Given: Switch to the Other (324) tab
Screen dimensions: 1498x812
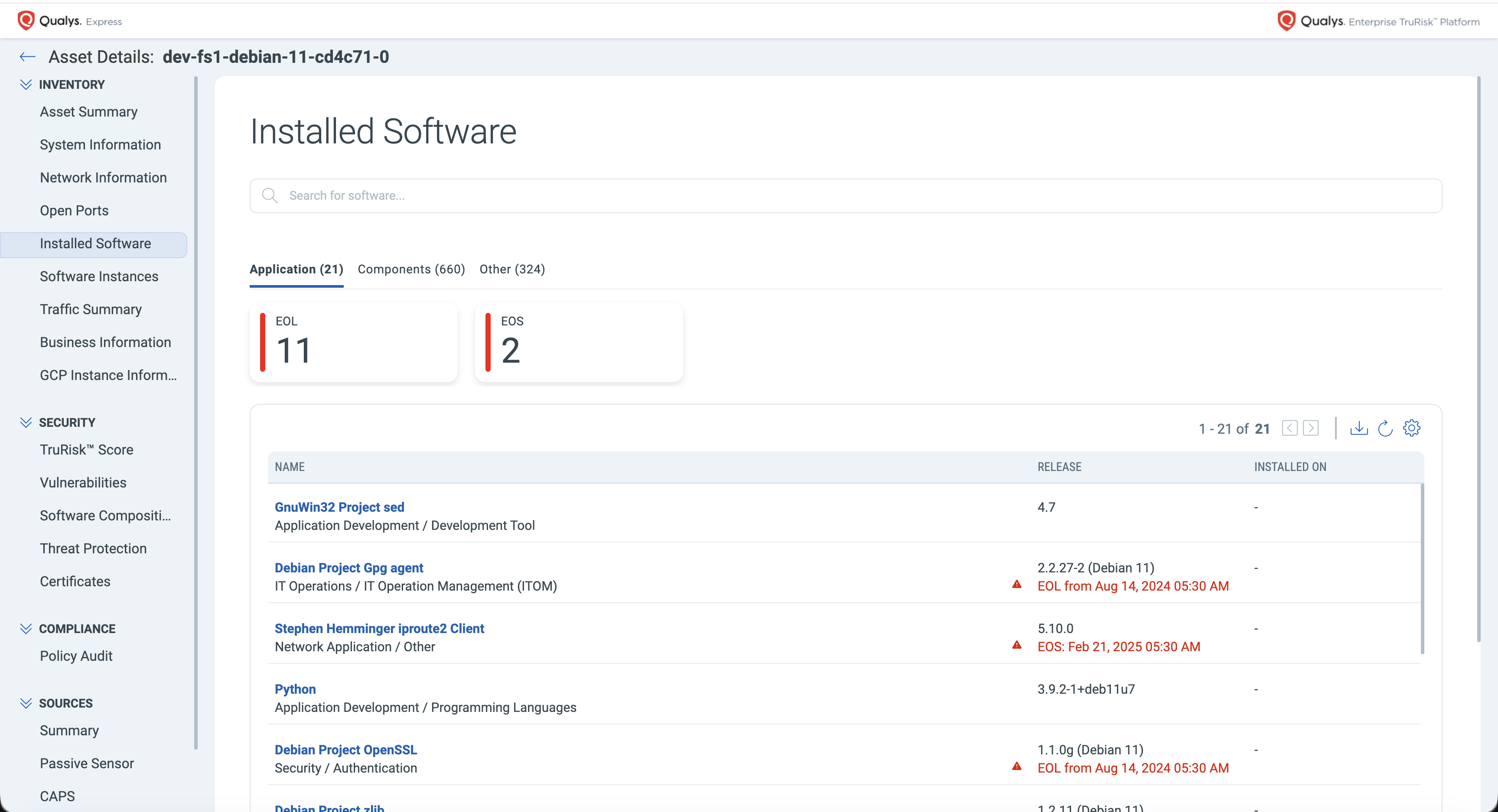Looking at the screenshot, I should point(512,269).
